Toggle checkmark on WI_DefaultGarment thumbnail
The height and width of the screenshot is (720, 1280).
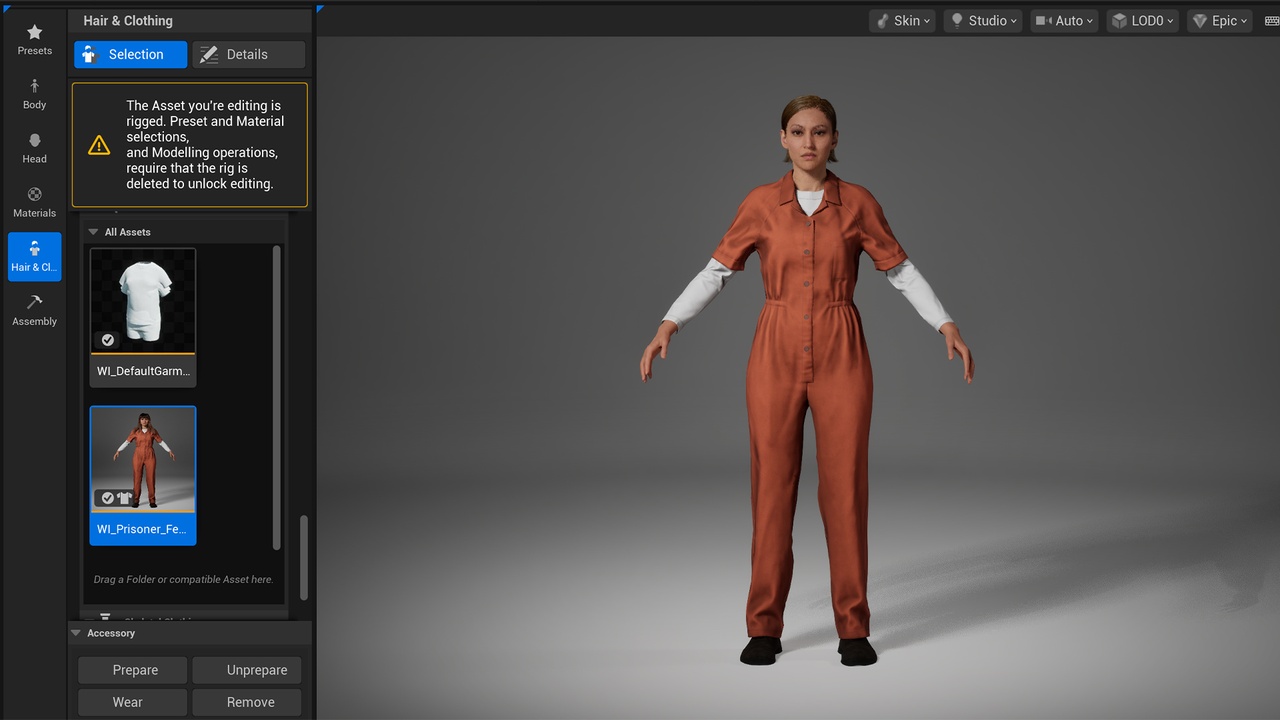108,340
